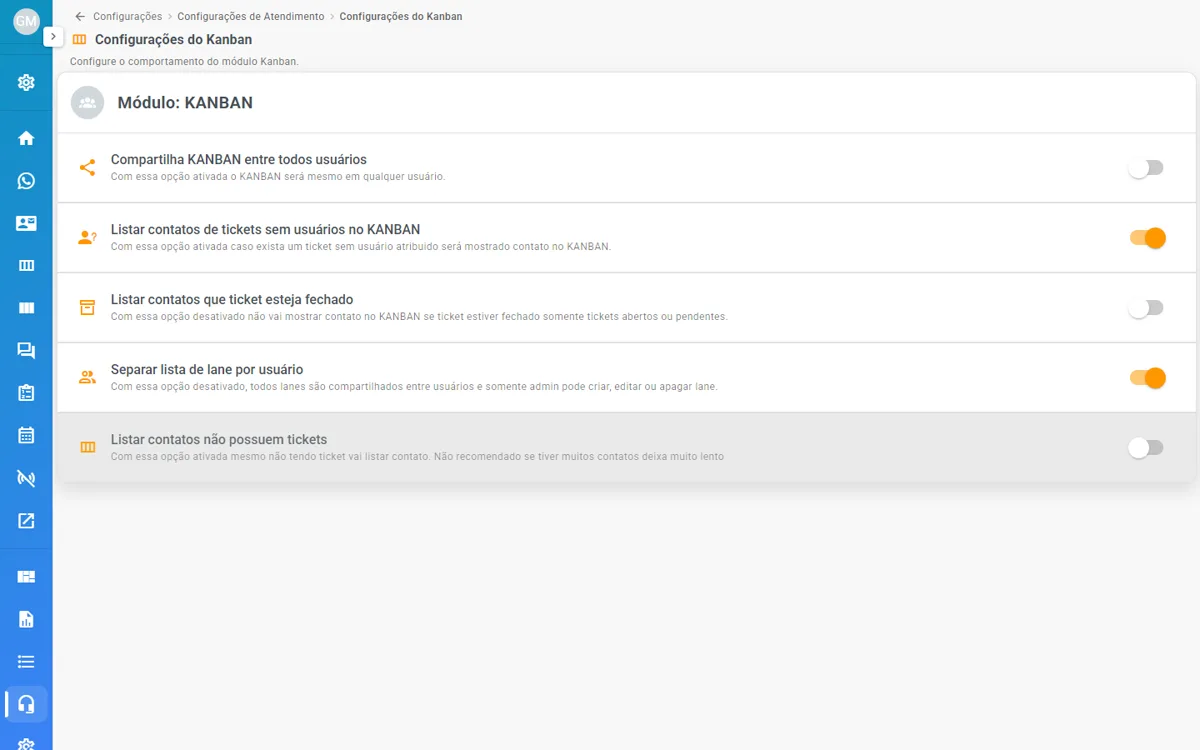Open the bulleted list icon in sidebar
This screenshot has height=750, width=1200.
coord(26,661)
